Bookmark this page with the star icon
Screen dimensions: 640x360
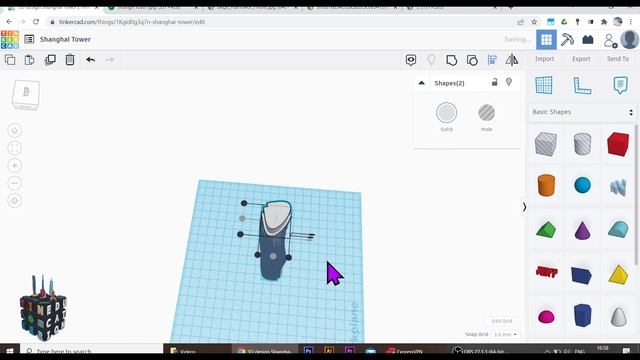(x=534, y=22)
